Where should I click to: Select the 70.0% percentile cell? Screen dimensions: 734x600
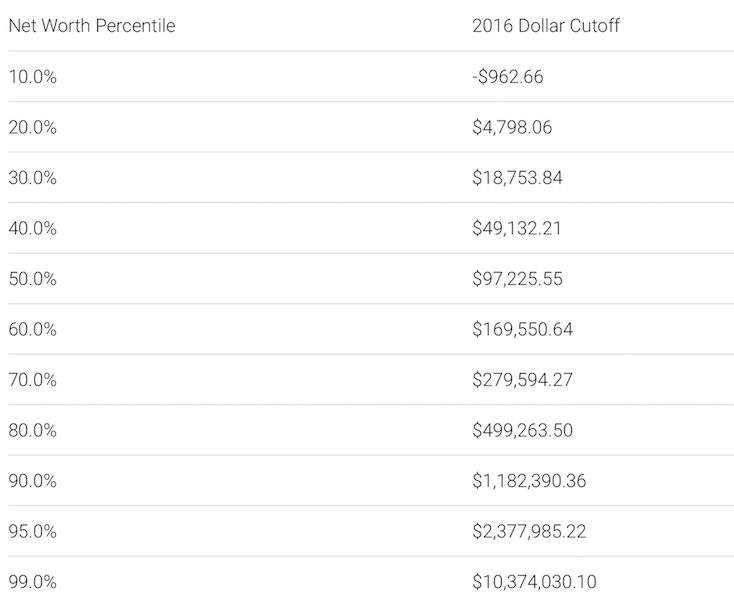[32, 380]
